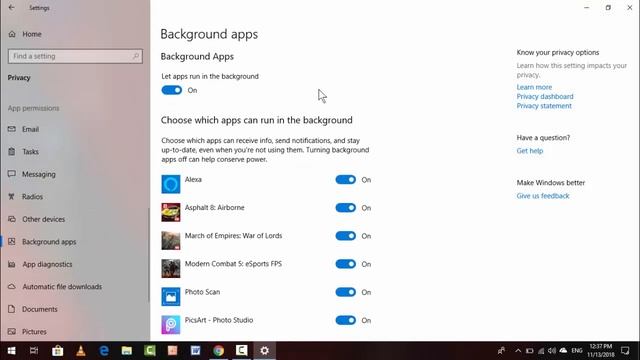The width and height of the screenshot is (640, 360).
Task: Click the Modern Combat 5 app icon
Action: click(171, 269)
